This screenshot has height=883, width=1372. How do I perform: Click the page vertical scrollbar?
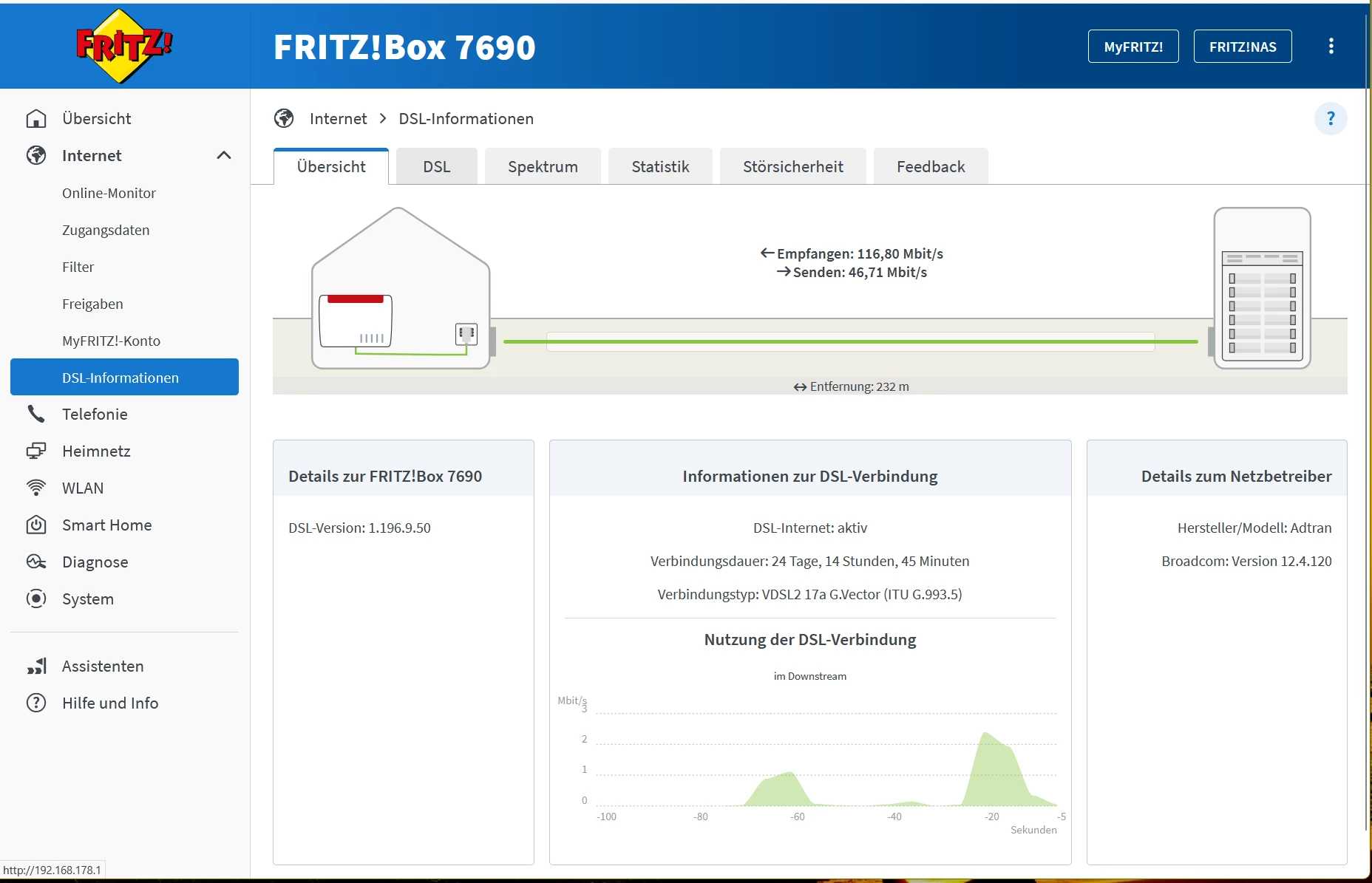pyautogui.click(x=1368, y=421)
